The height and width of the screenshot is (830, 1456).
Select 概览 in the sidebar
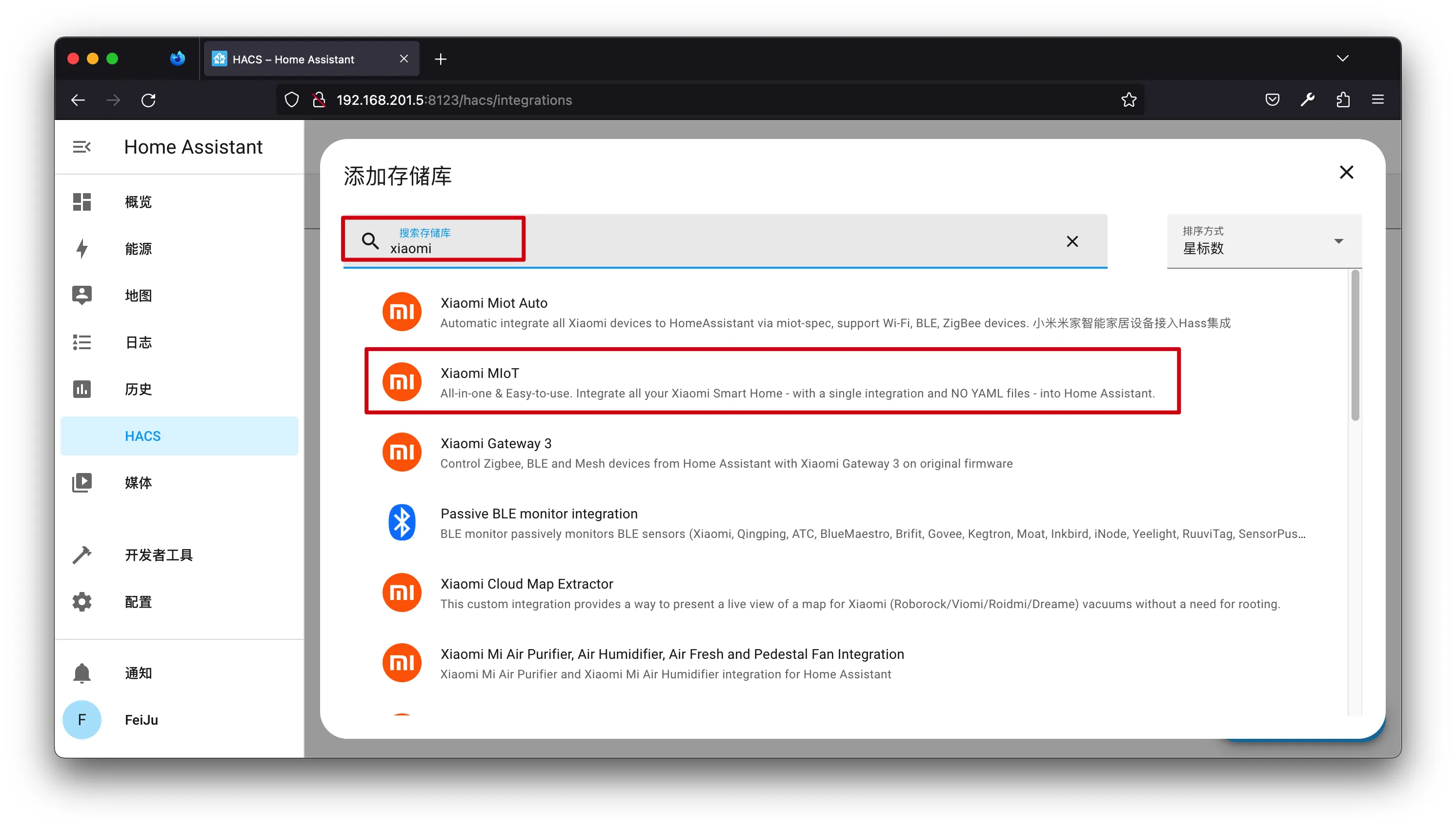click(179, 202)
